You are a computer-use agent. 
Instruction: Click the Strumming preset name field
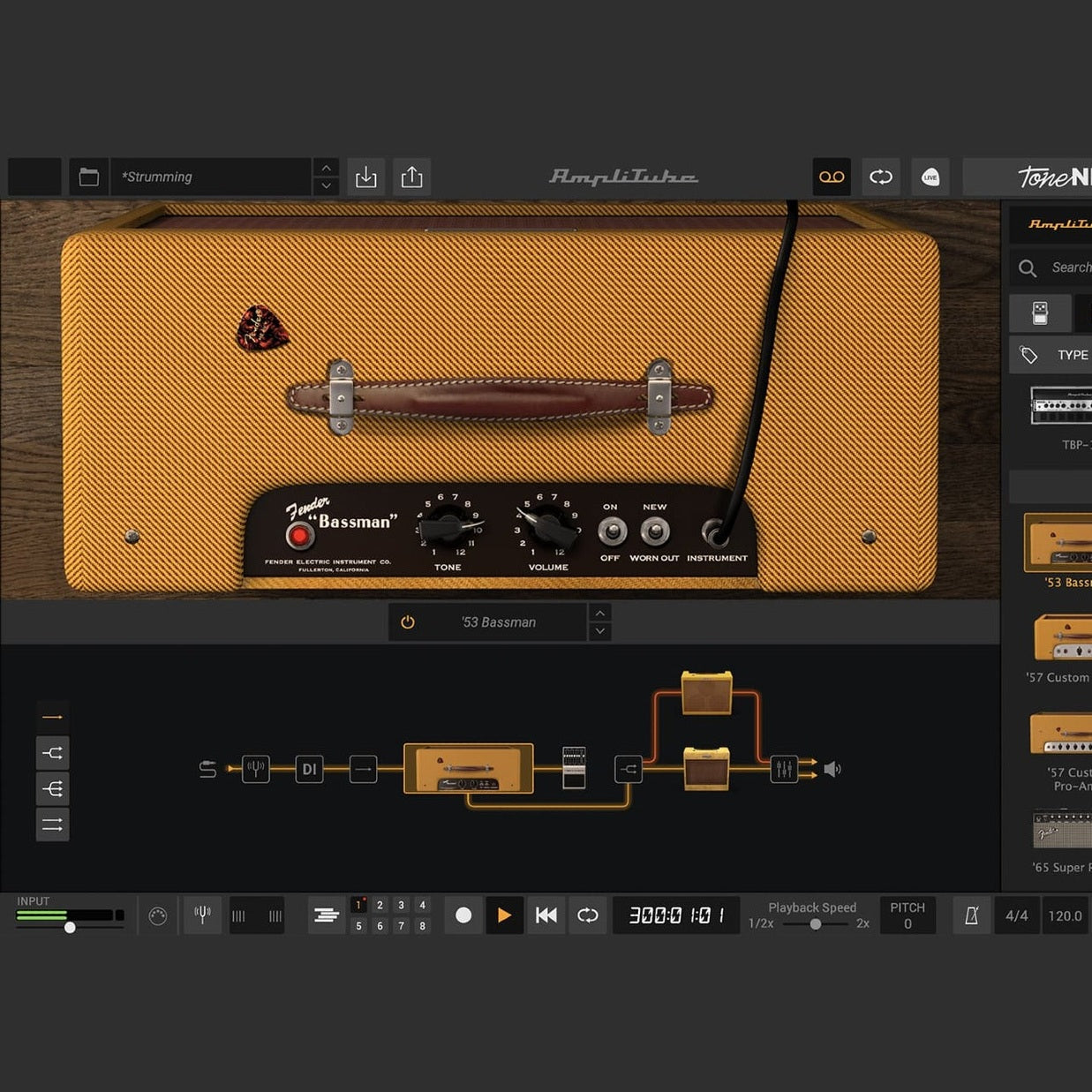click(211, 177)
